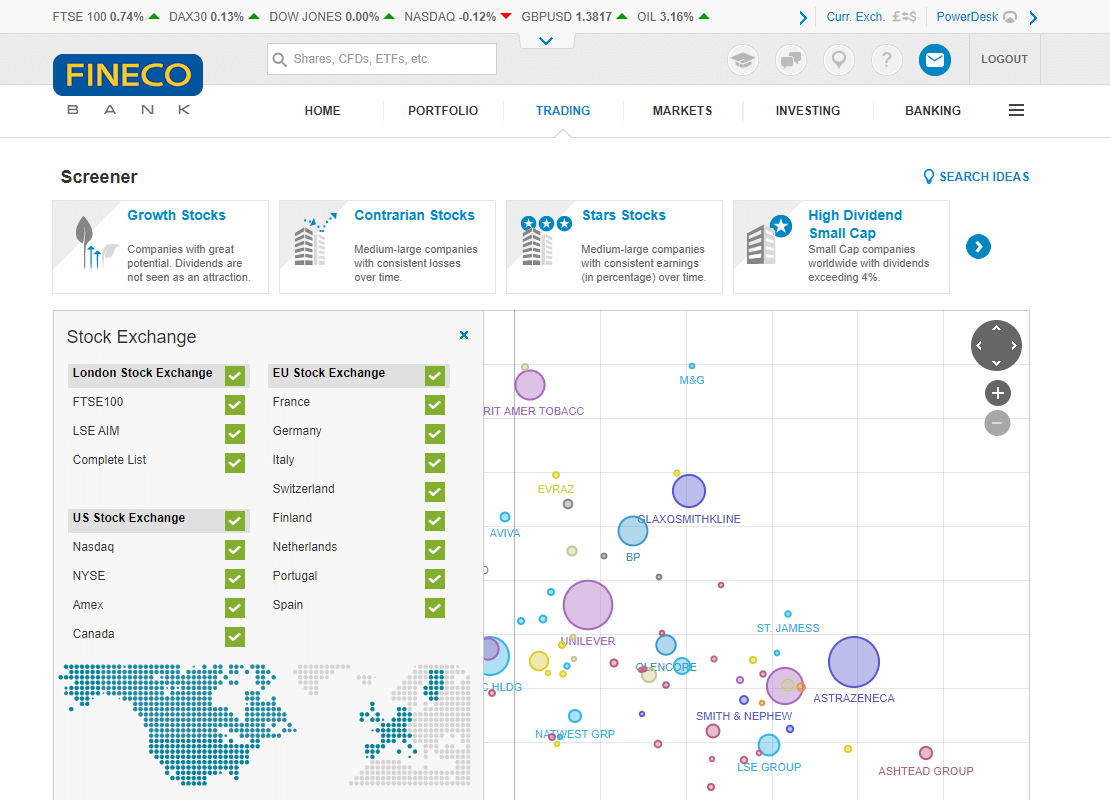The image size is (1110, 800).
Task: Toggle the Nasdaq checkbox
Action: click(x=235, y=550)
